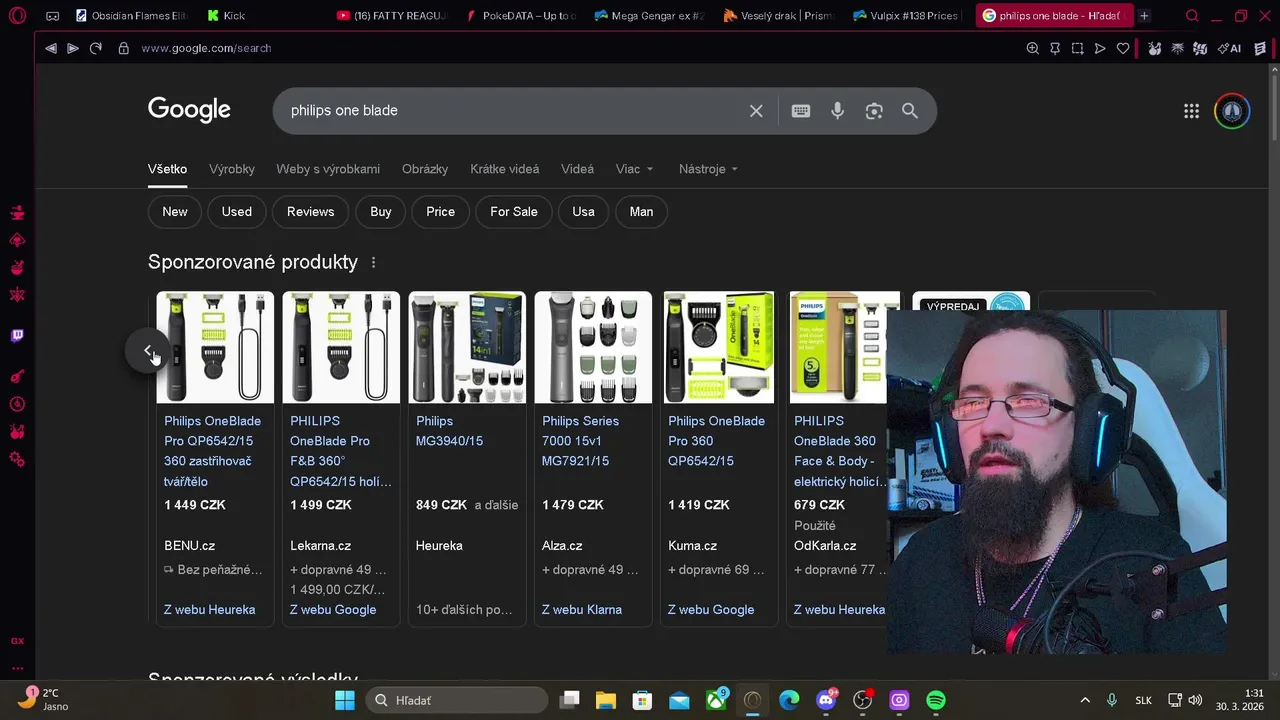Open Philips MG3940/15 product link
Image resolution: width=1280 pixels, height=720 pixels.
[449, 431]
